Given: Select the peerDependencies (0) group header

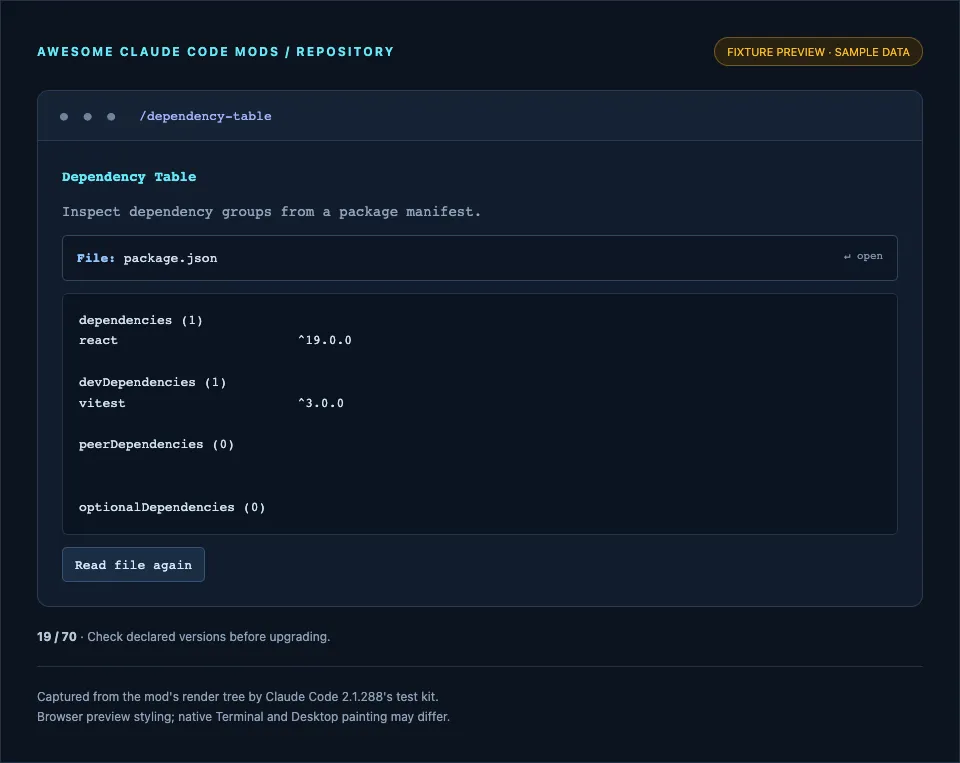Looking at the screenshot, I should pyautogui.click(x=157, y=445).
